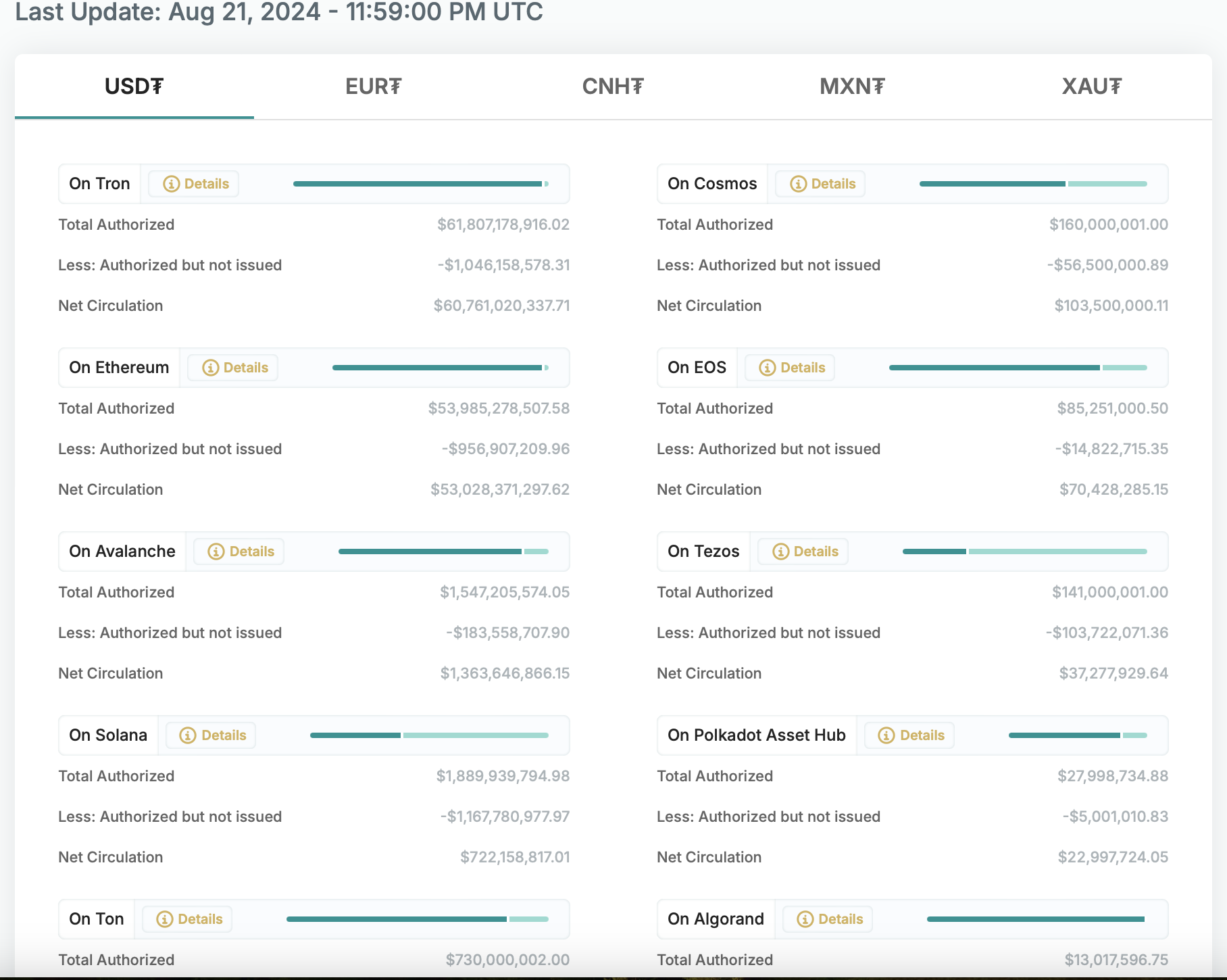The height and width of the screenshot is (980, 1227).
Task: View the Details label for Avalanche
Action: point(252,552)
